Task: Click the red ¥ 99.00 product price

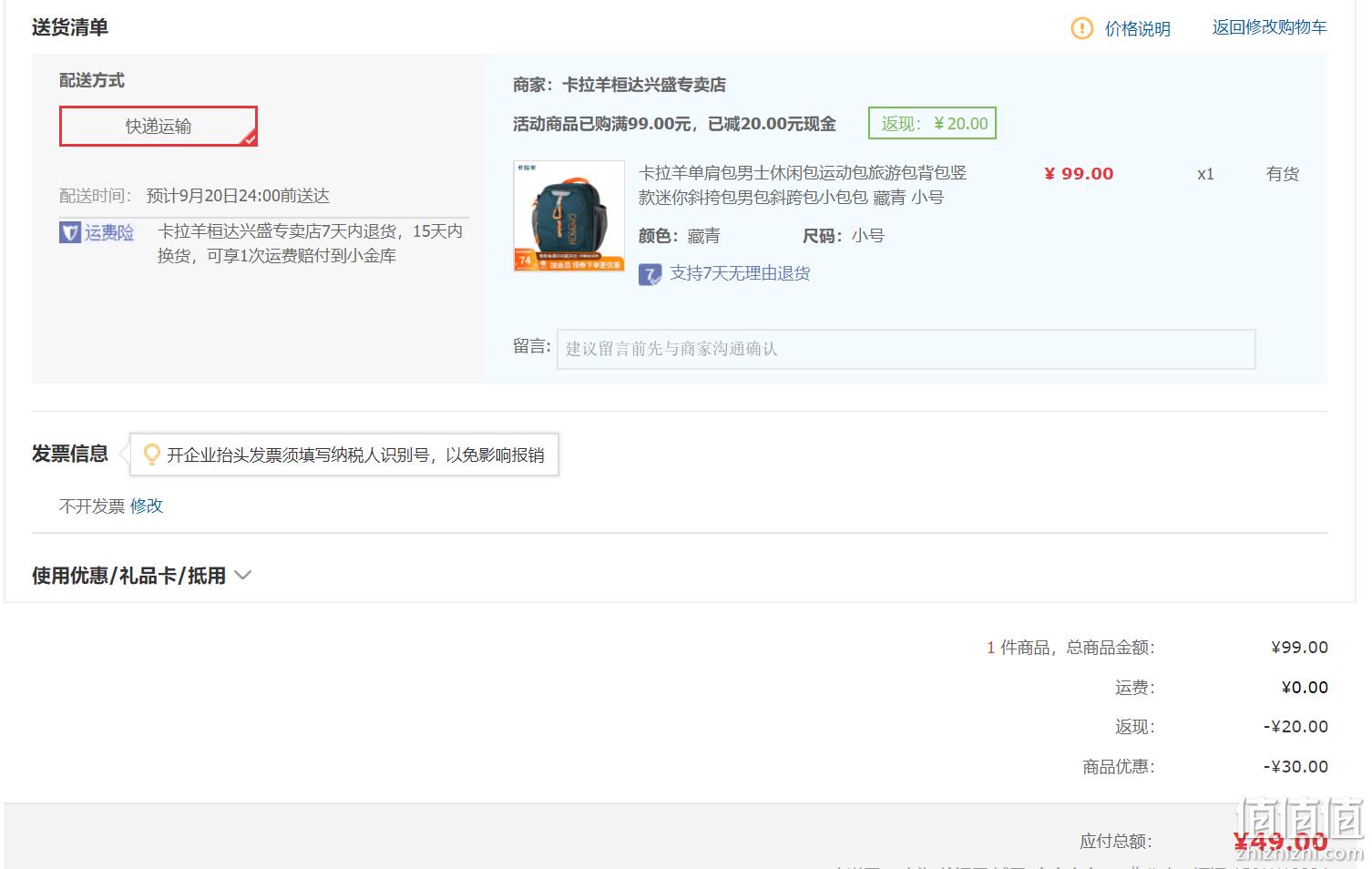Action: (1079, 174)
